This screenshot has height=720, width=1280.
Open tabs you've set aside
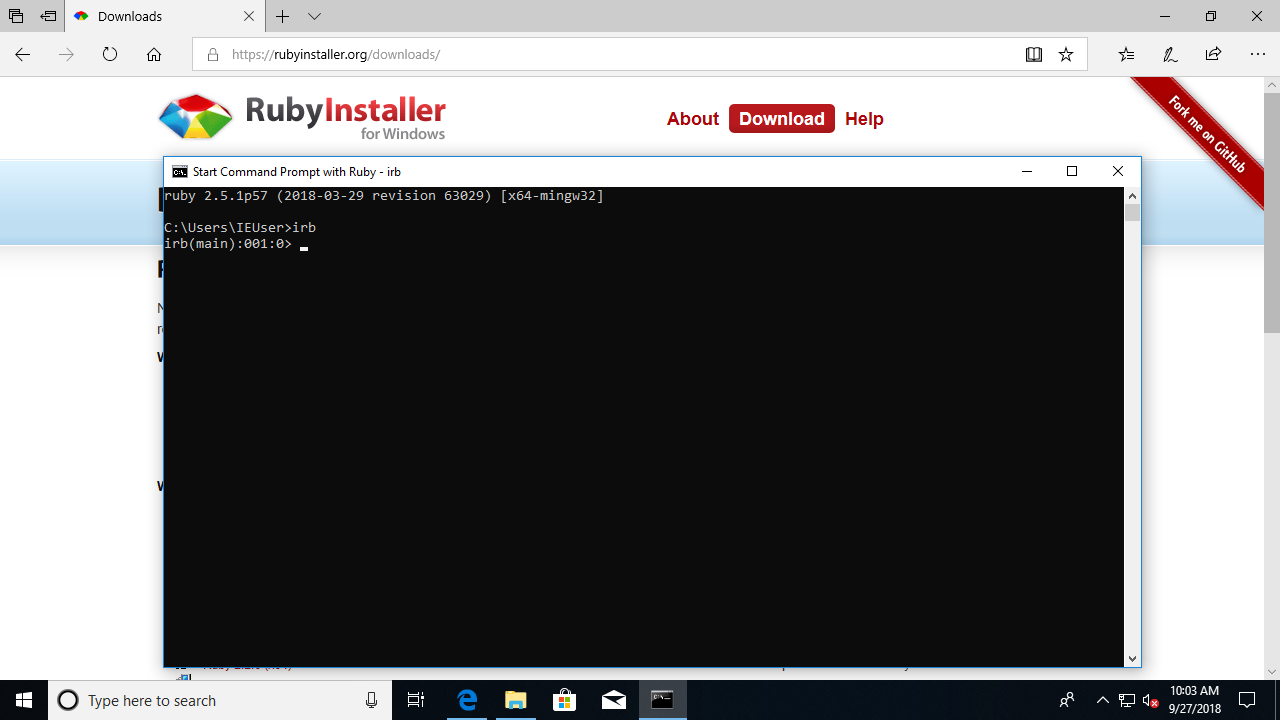(16, 16)
